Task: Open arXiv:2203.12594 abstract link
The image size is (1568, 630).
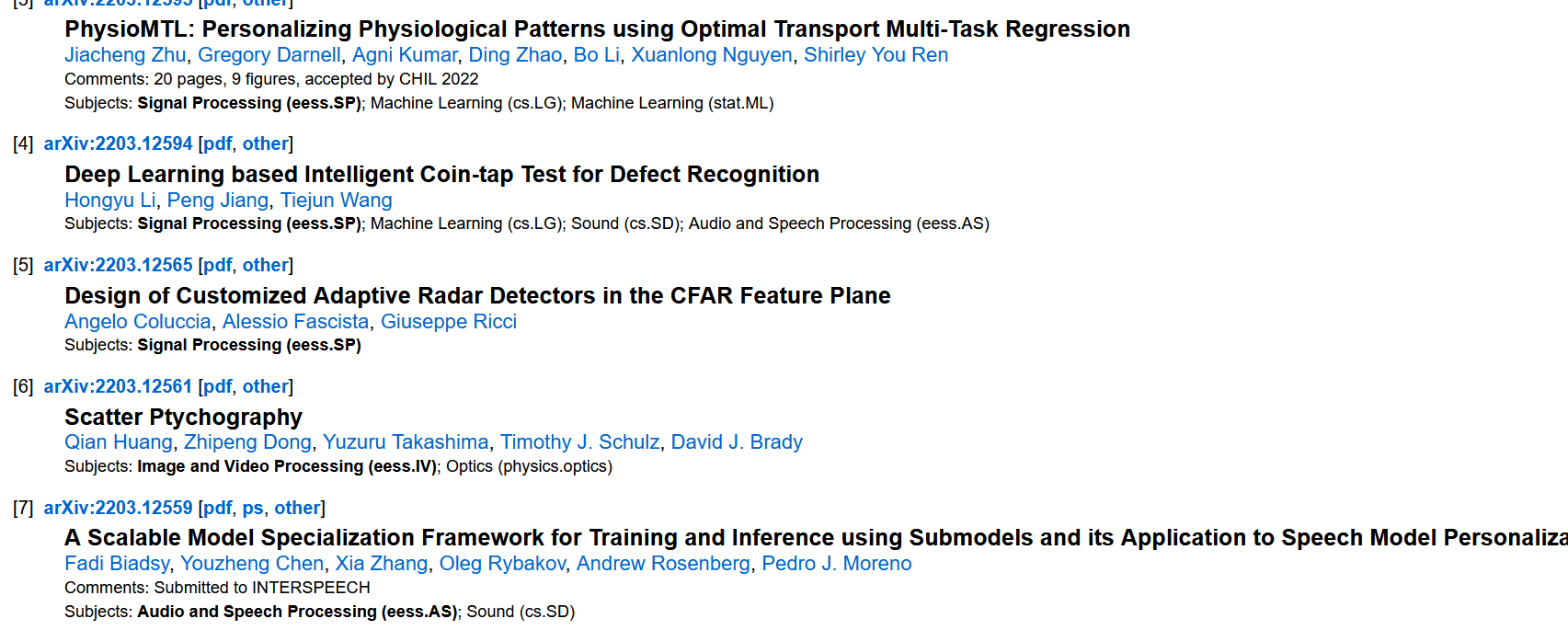Action: pos(118,143)
